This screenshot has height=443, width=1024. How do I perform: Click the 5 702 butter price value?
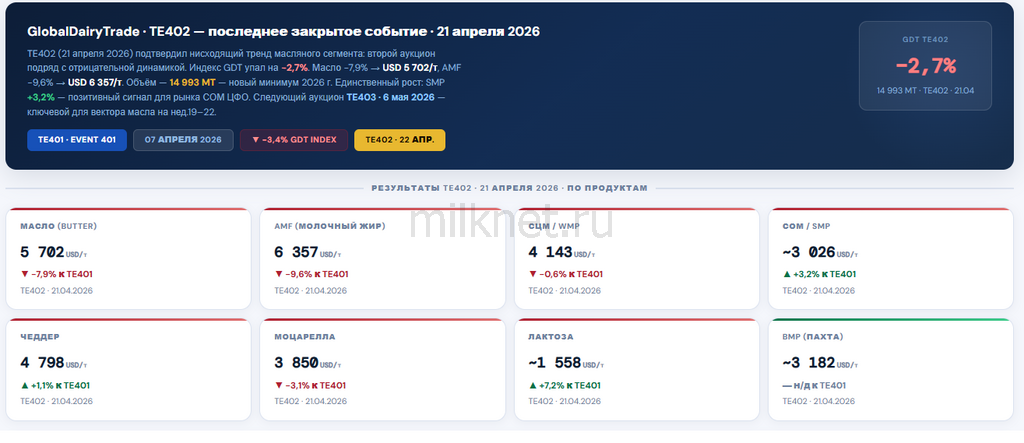pyautogui.click(x=42, y=253)
